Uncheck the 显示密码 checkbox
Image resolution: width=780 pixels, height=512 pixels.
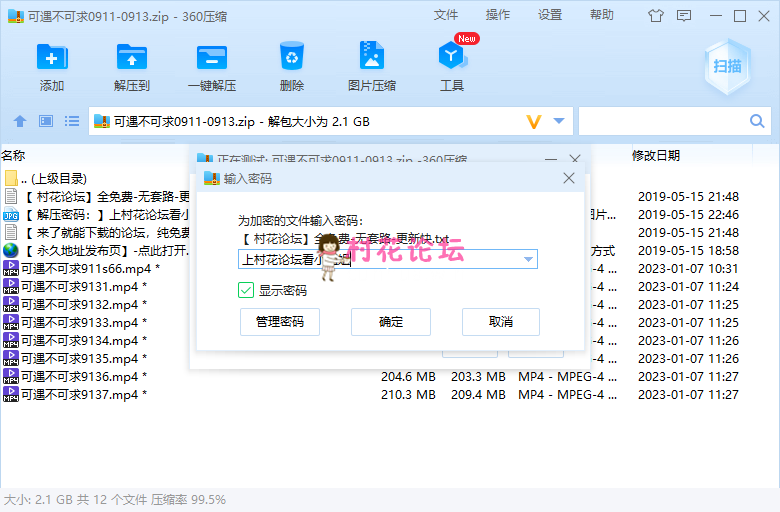246,290
